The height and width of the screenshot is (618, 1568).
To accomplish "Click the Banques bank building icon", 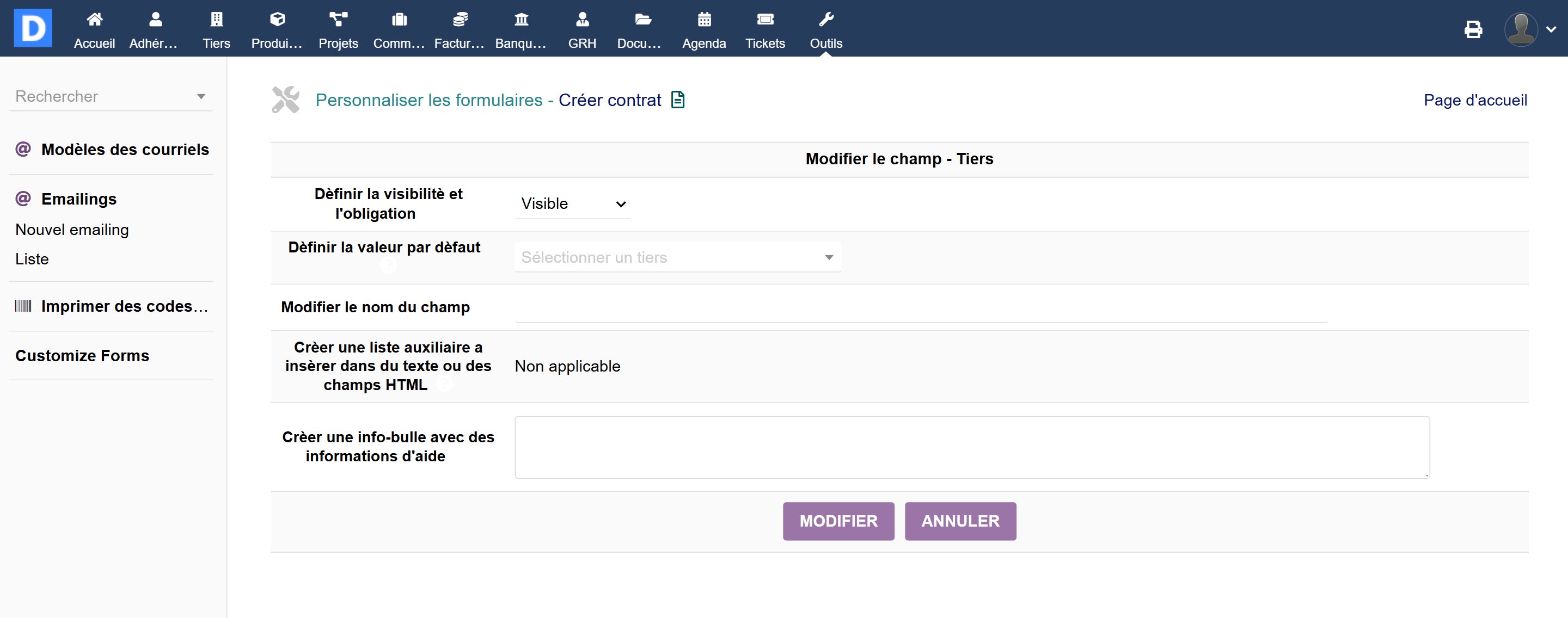I will (x=521, y=20).
